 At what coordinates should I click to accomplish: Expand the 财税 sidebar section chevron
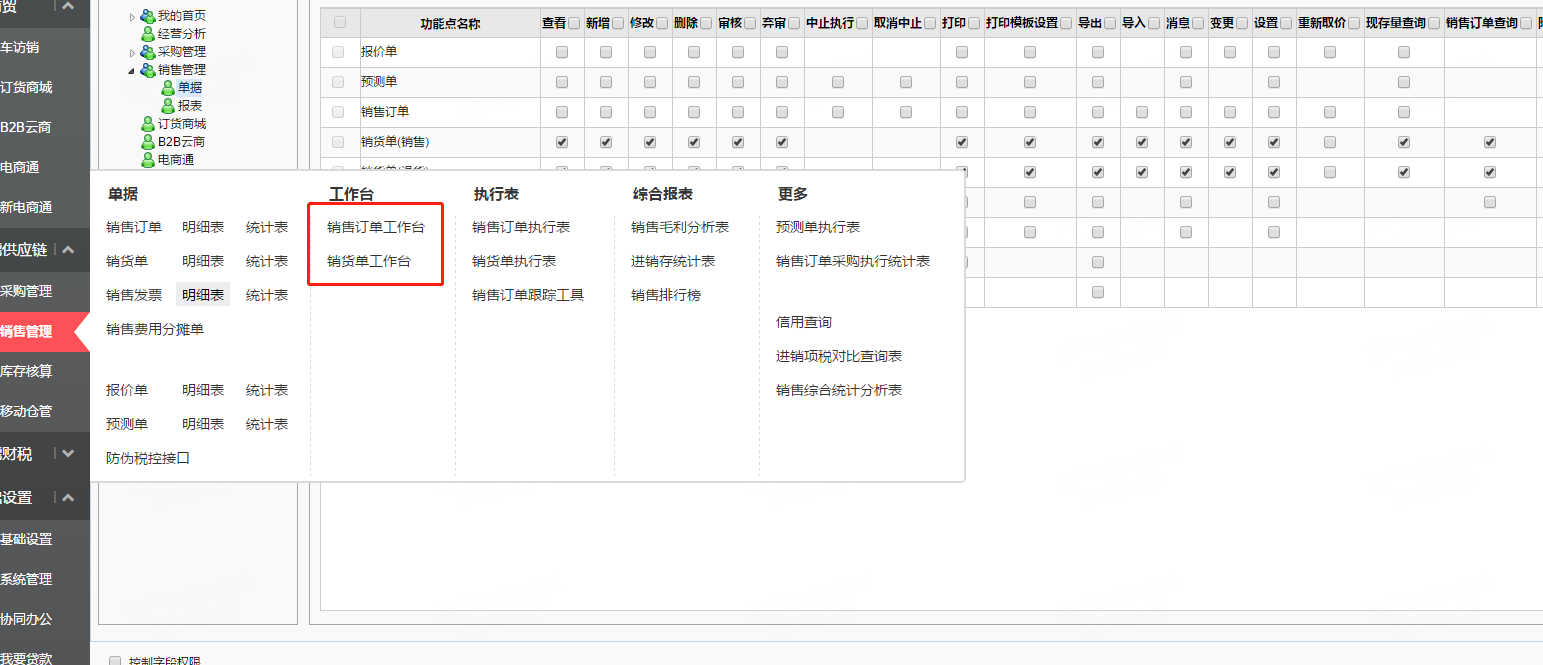(67, 454)
